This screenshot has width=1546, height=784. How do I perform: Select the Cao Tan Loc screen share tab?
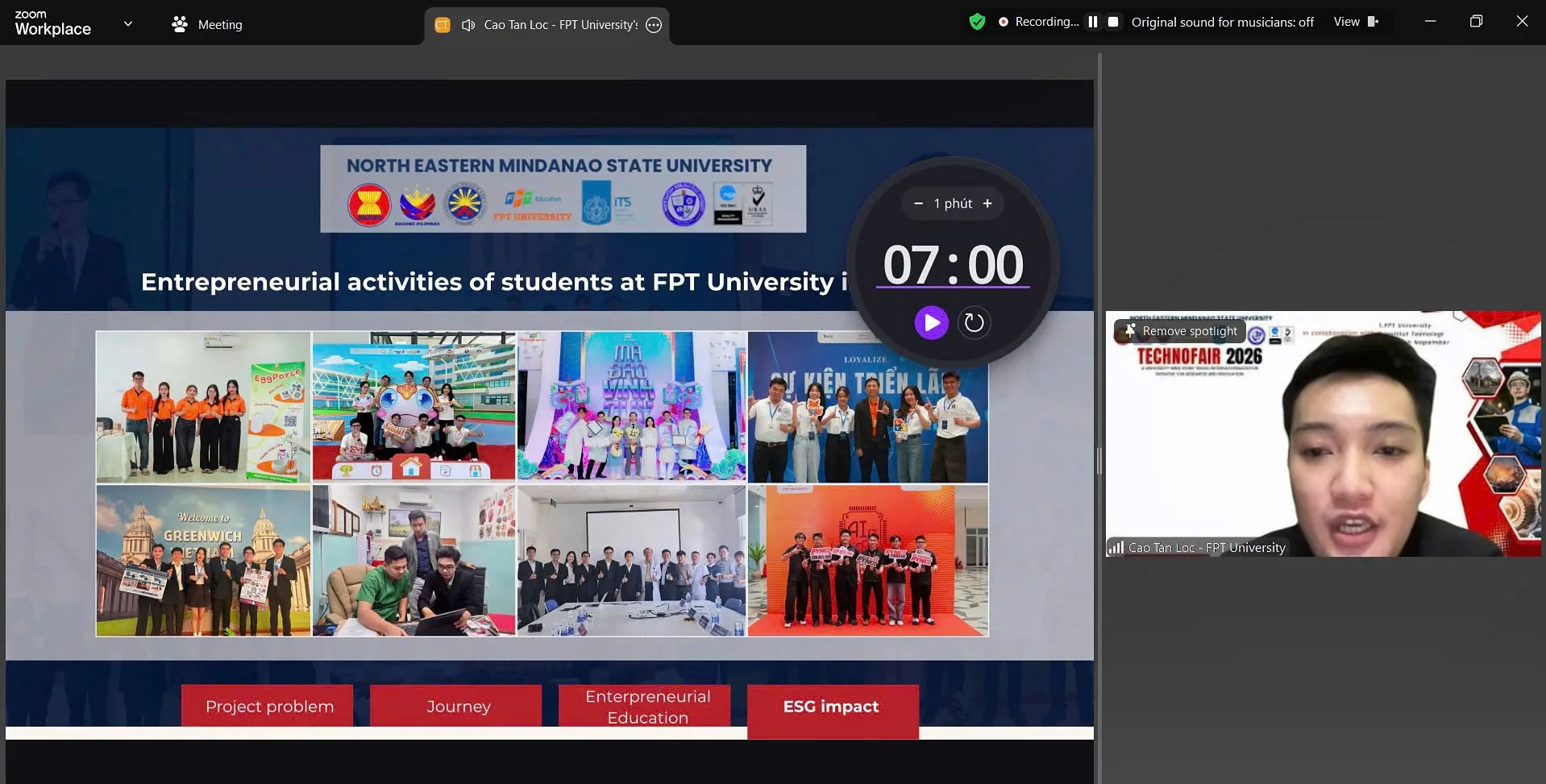547,25
